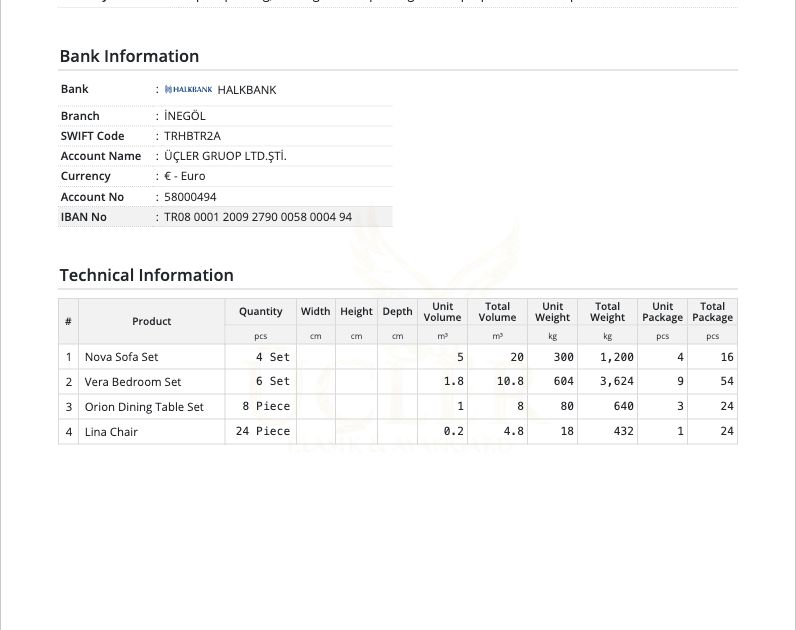
Task: Click the Total Weight column header
Action: 608,312
